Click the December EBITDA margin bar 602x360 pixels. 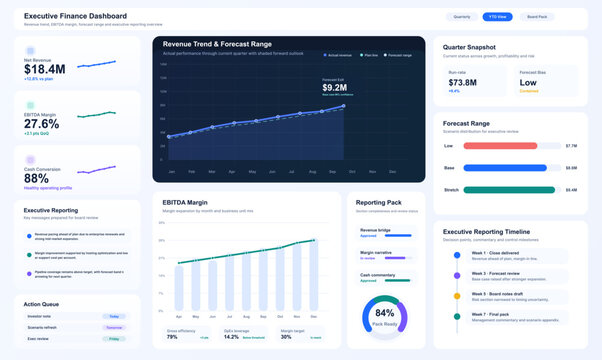pyautogui.click(x=314, y=275)
